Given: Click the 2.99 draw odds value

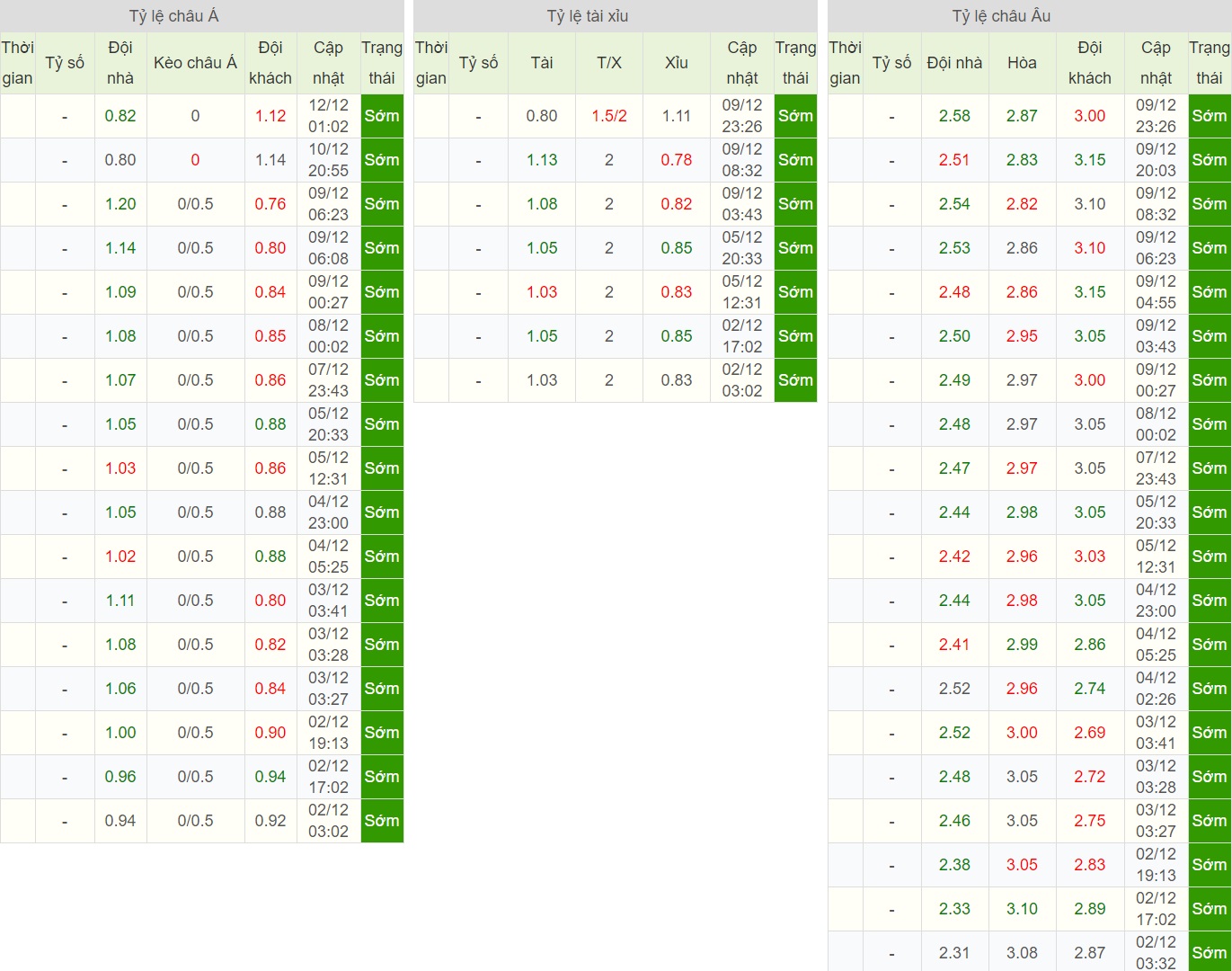Looking at the screenshot, I should [1022, 645].
